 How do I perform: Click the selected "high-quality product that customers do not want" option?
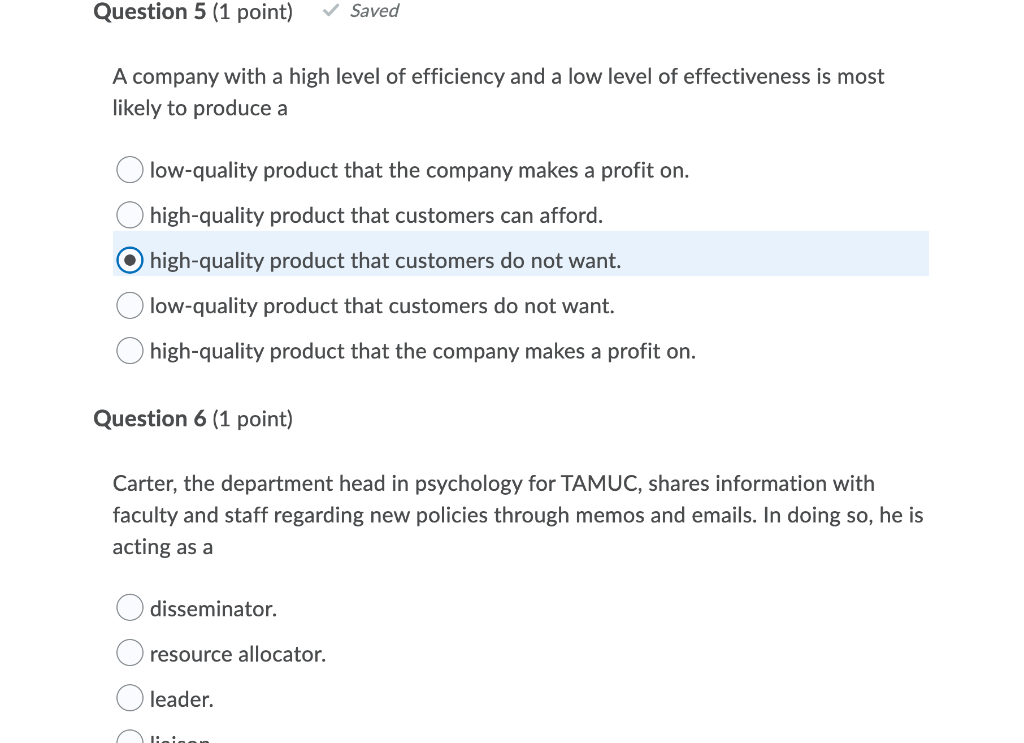coord(129,259)
